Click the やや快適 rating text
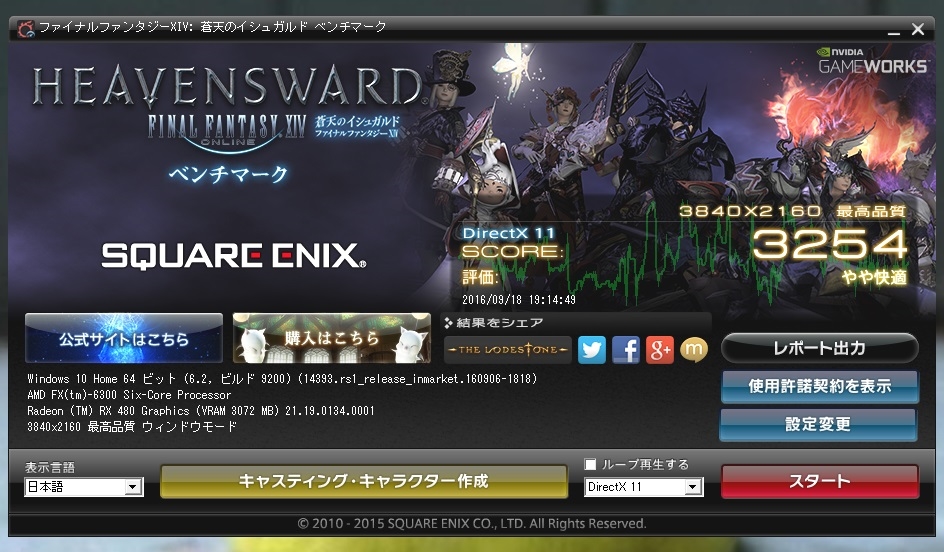 click(x=874, y=277)
